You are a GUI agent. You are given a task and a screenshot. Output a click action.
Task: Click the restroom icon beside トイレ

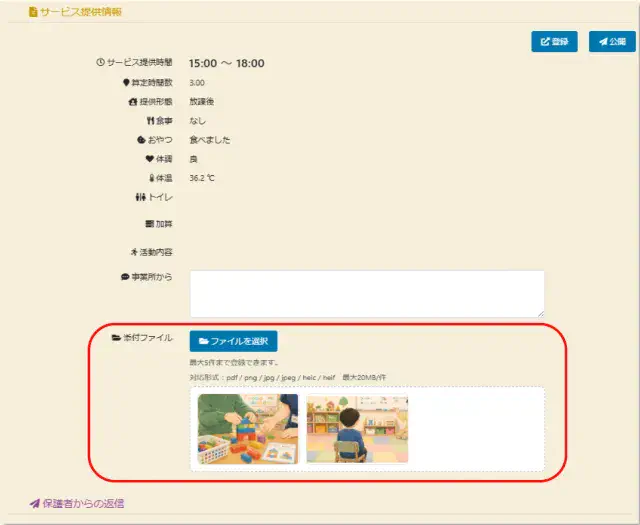pyautogui.click(x=140, y=197)
